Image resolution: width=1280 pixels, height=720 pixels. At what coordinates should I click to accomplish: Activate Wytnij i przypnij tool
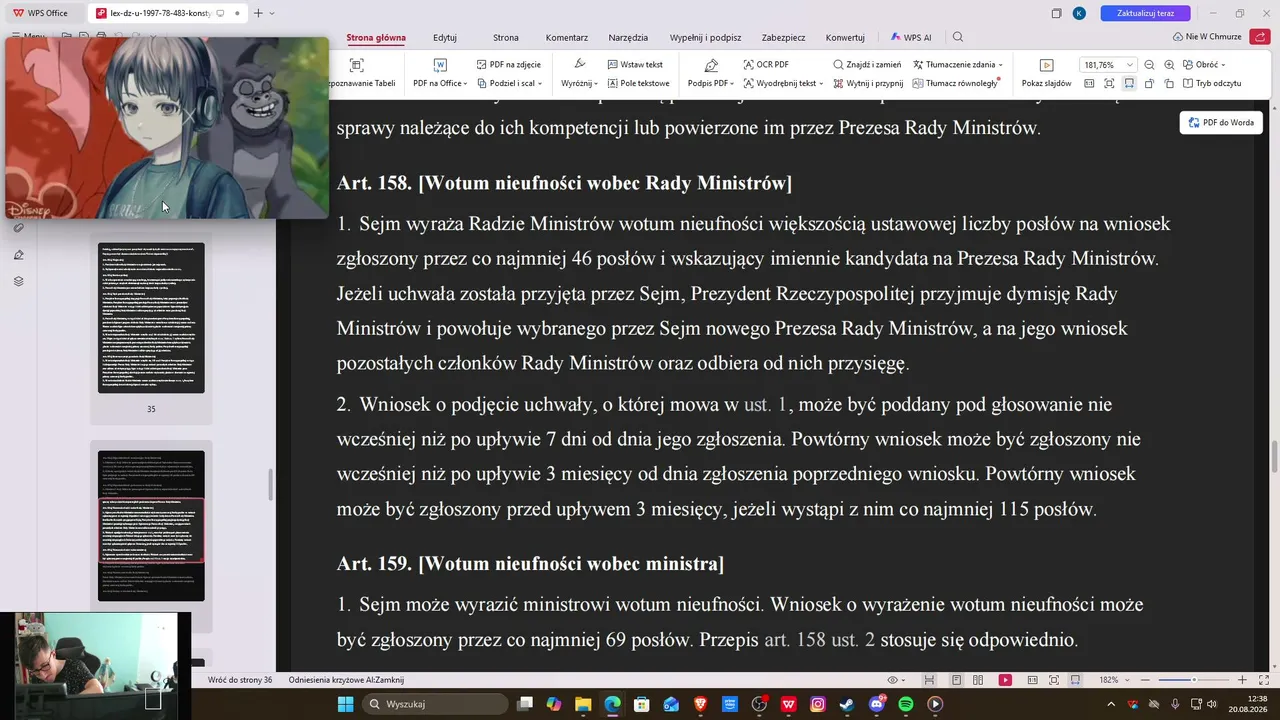[x=867, y=83]
